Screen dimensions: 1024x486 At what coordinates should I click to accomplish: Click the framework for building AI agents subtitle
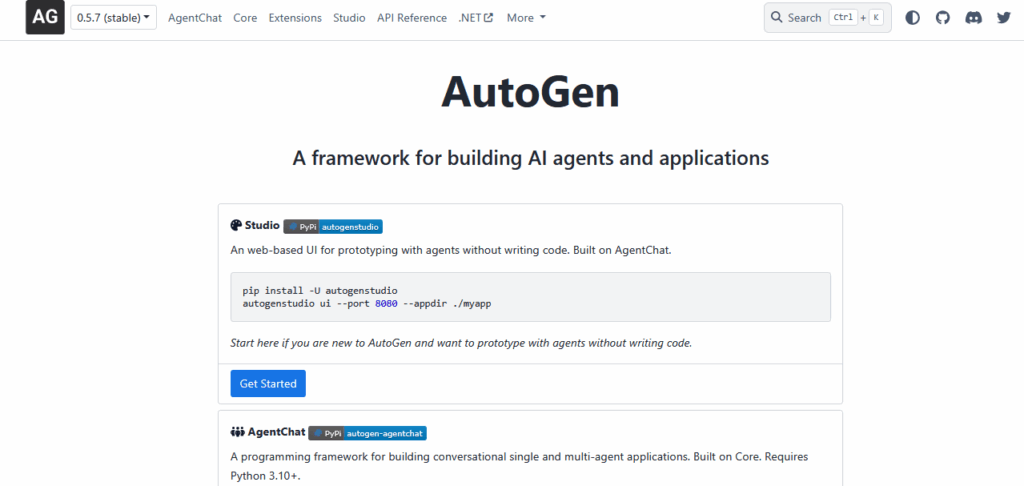[530, 158]
